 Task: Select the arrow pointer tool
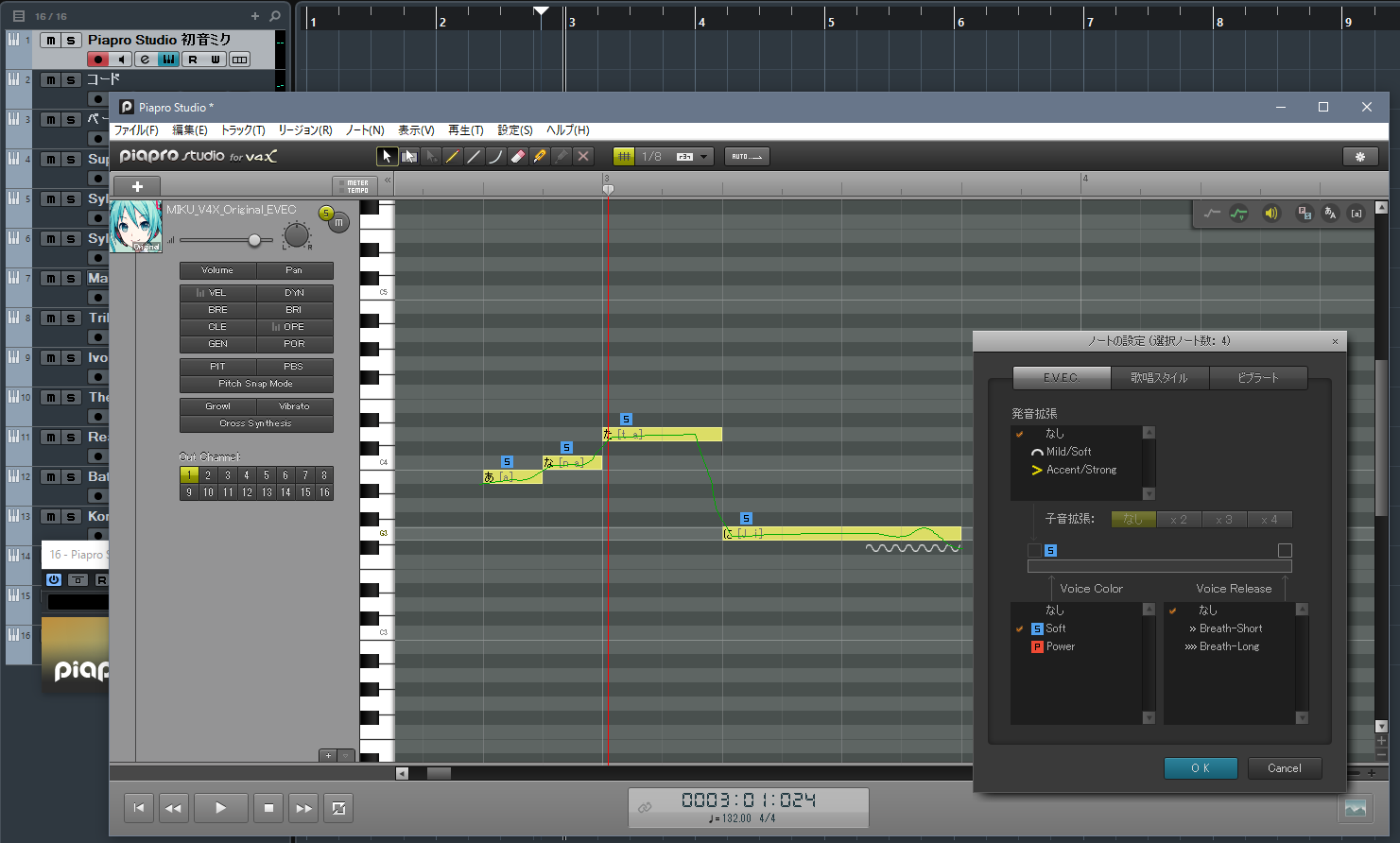pyautogui.click(x=387, y=156)
